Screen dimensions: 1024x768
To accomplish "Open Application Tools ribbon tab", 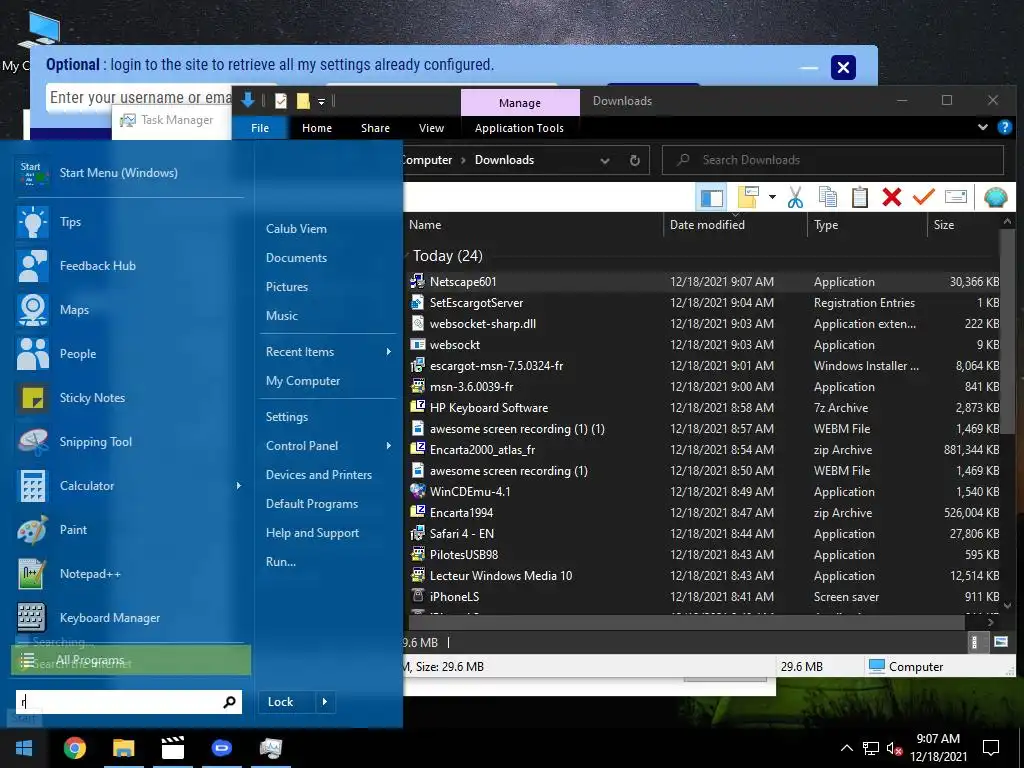I will tap(519, 128).
